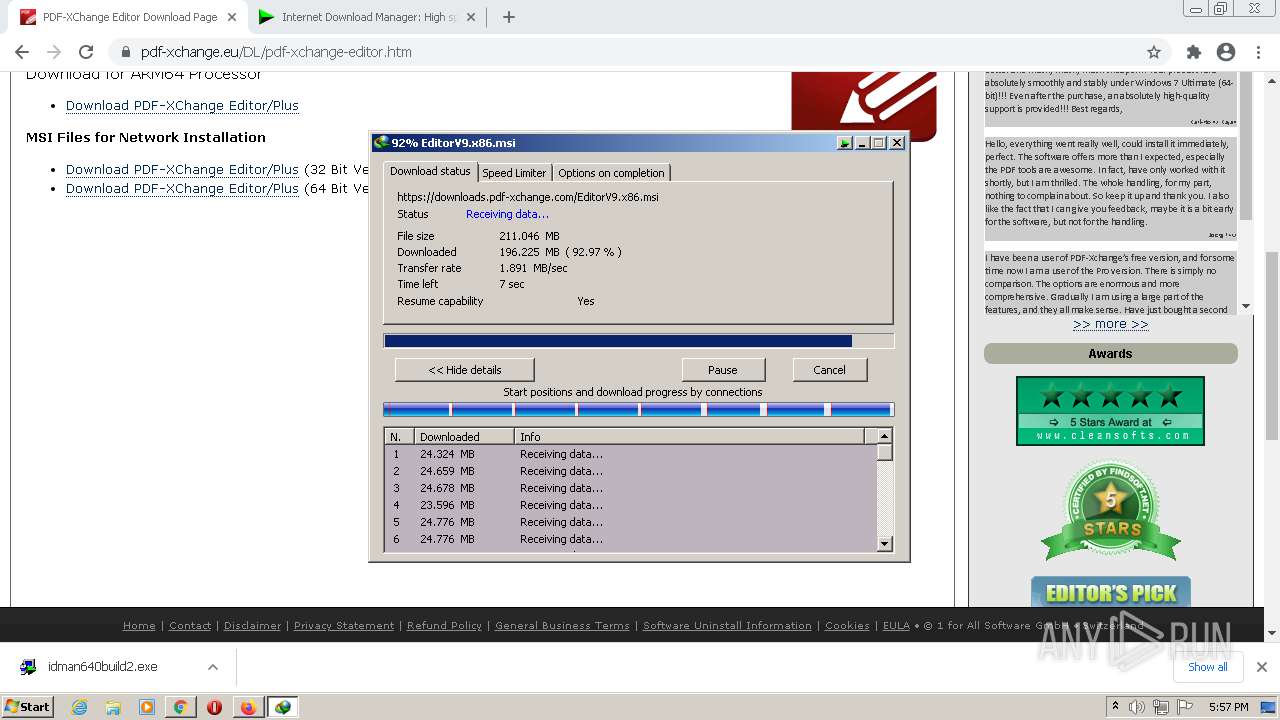Open the browser extensions puzzle icon

pyautogui.click(x=1193, y=52)
